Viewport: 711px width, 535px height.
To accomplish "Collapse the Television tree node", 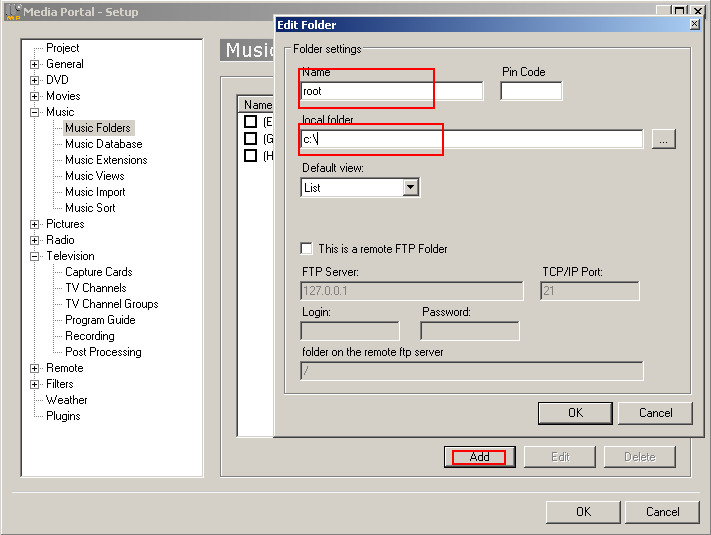I will 34,257.
